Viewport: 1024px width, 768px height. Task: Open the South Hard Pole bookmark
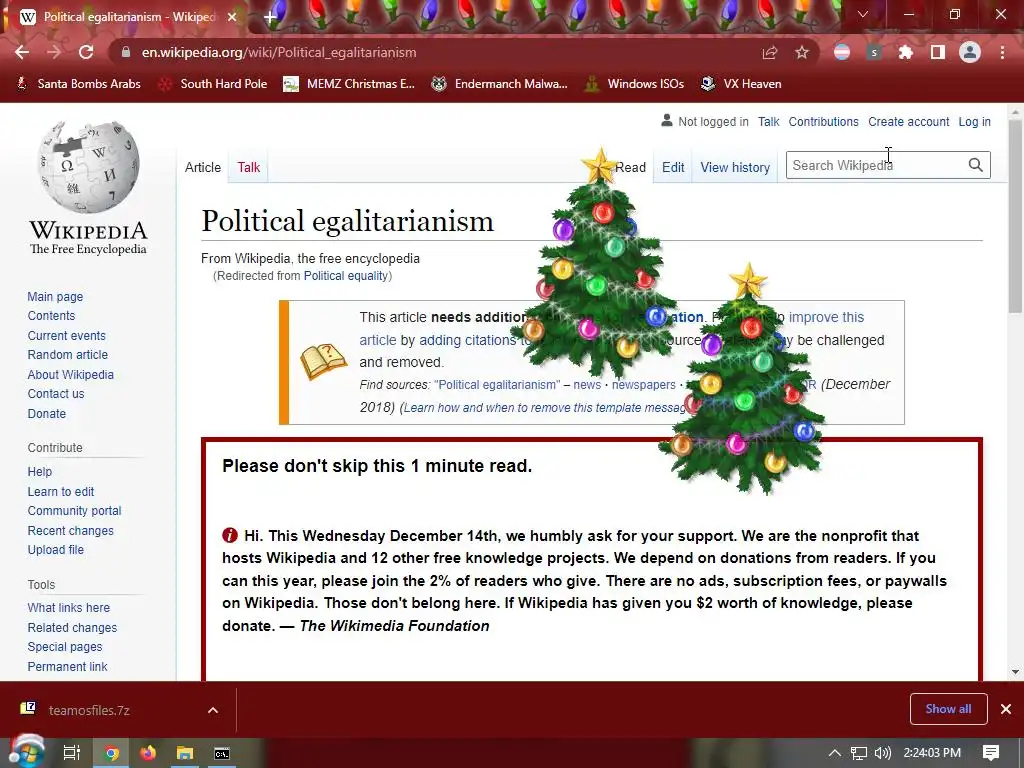pos(214,84)
